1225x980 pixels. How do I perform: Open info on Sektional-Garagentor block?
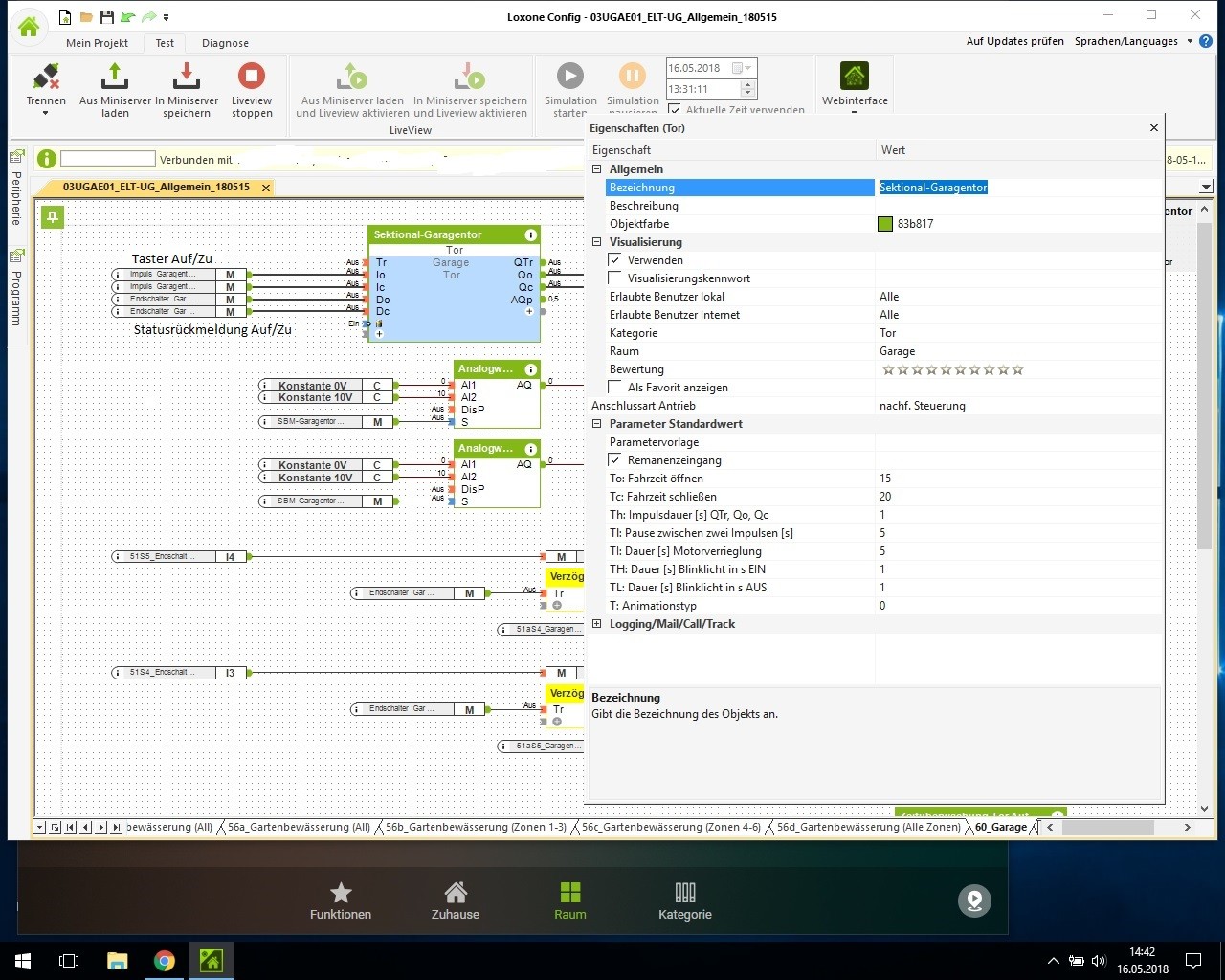[x=530, y=234]
